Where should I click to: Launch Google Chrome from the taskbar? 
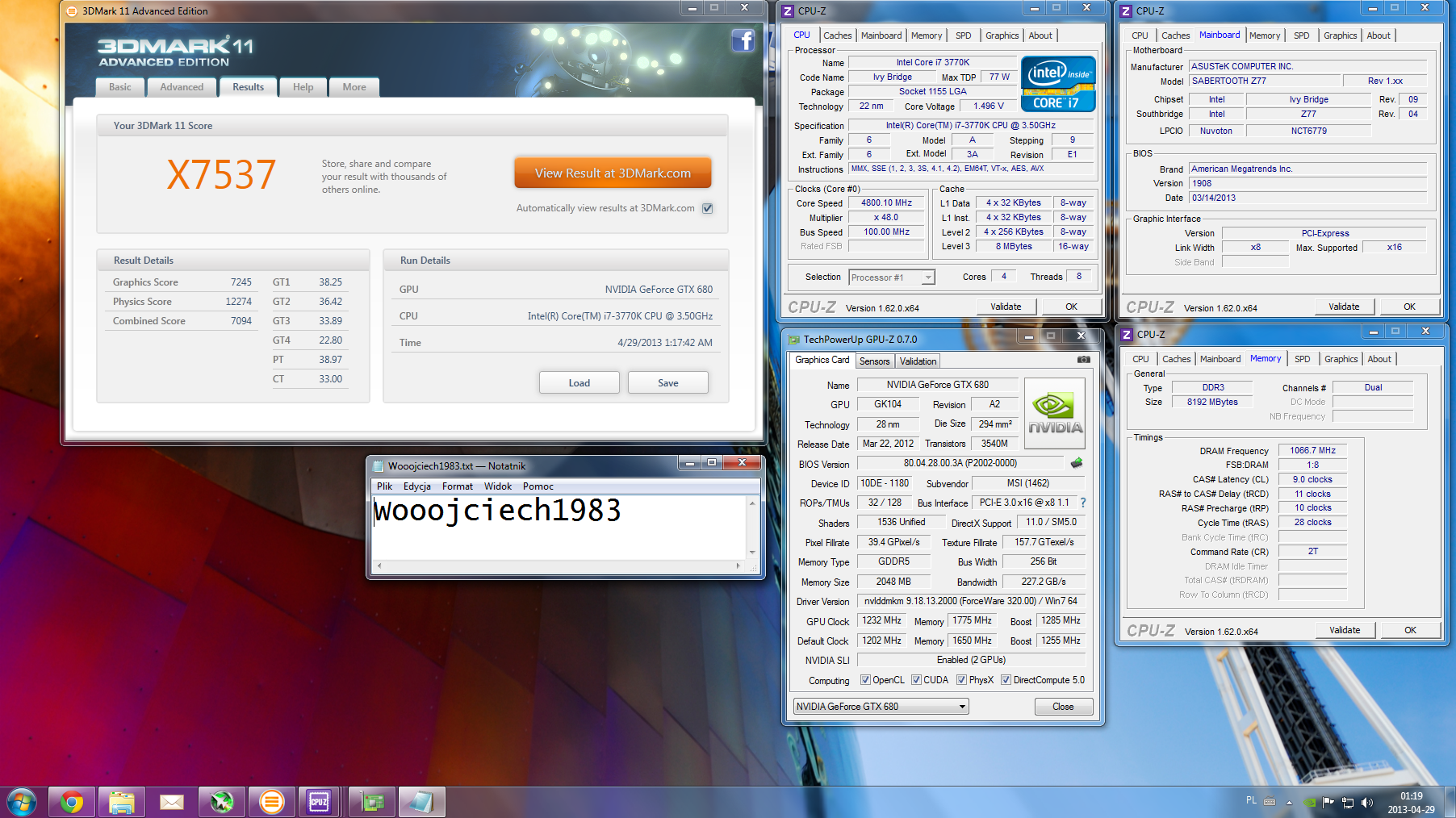(x=72, y=802)
